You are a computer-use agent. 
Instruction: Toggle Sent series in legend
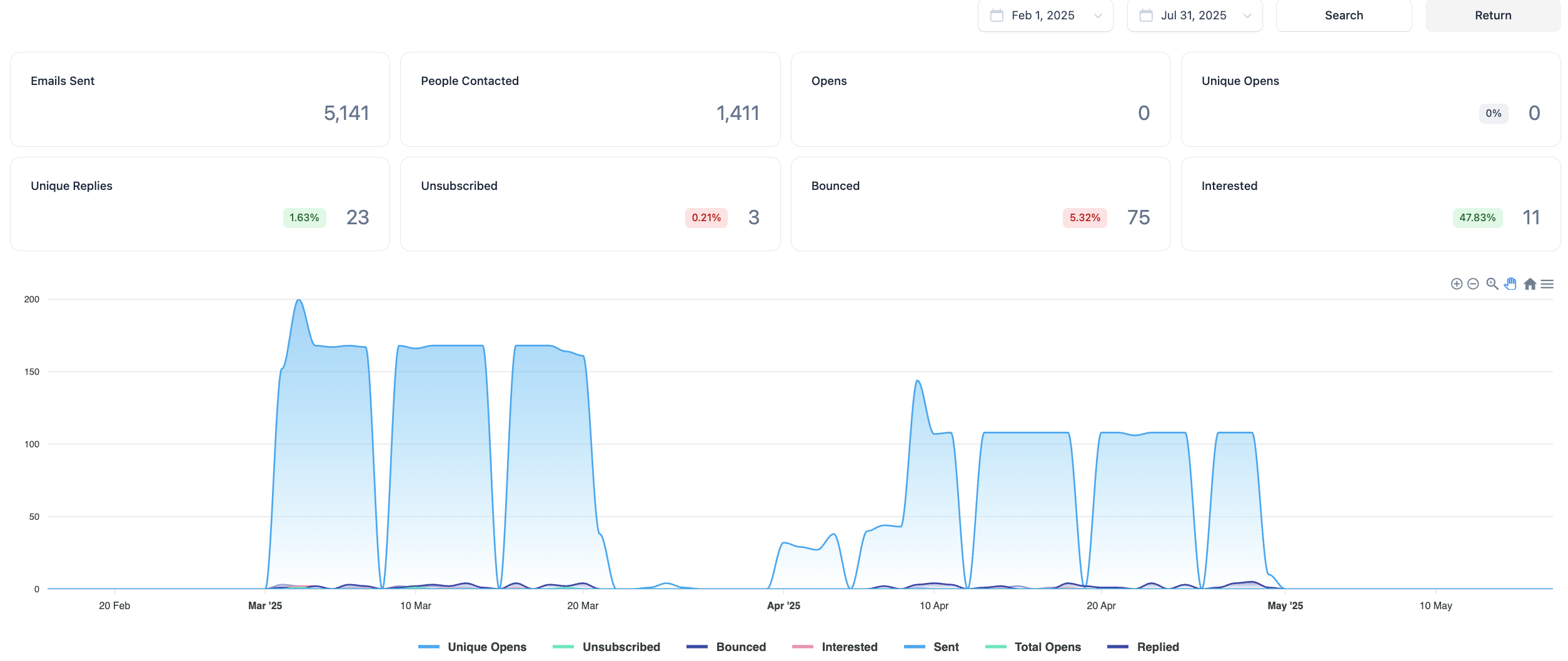tap(932, 647)
